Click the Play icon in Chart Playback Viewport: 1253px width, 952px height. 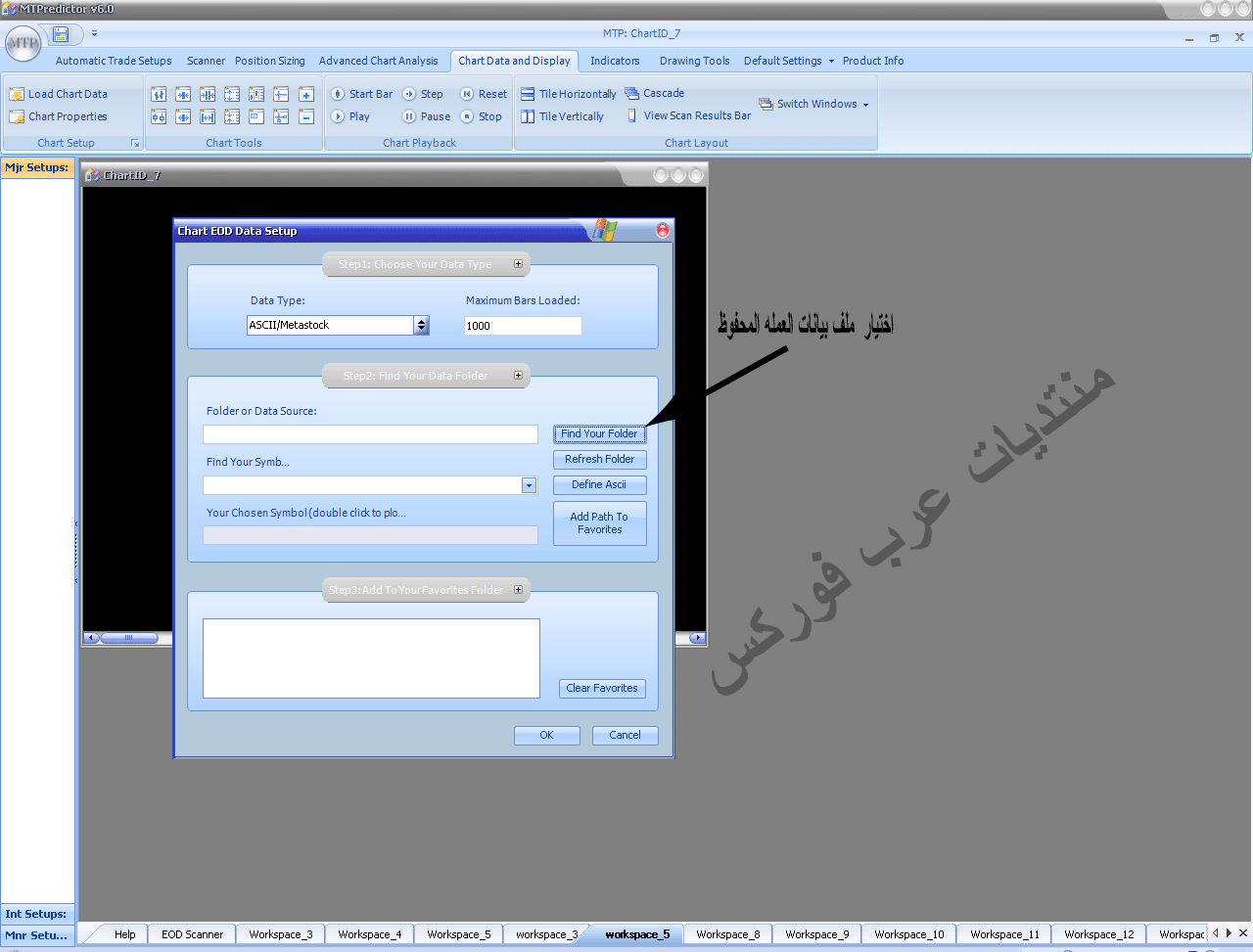338,116
